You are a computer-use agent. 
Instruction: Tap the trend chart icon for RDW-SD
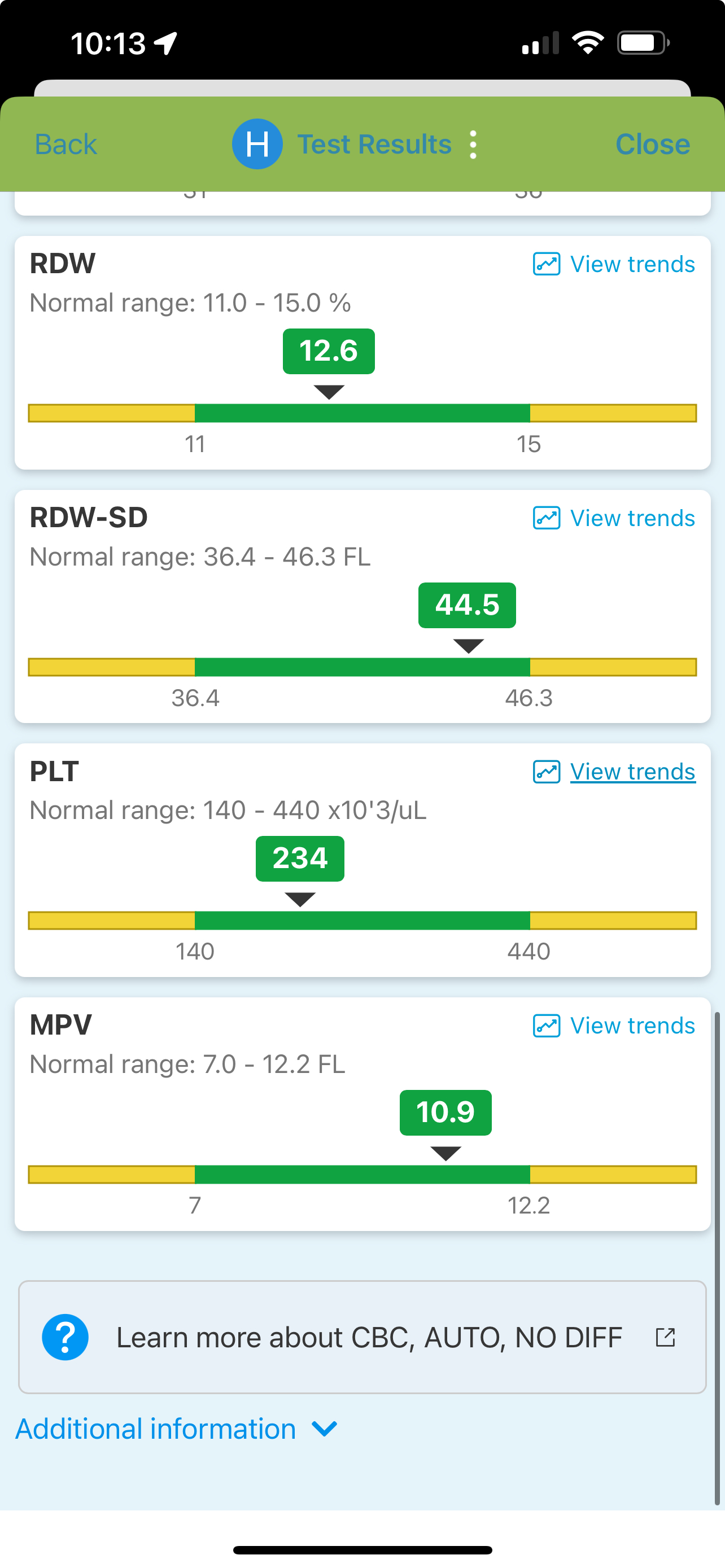pyautogui.click(x=546, y=518)
